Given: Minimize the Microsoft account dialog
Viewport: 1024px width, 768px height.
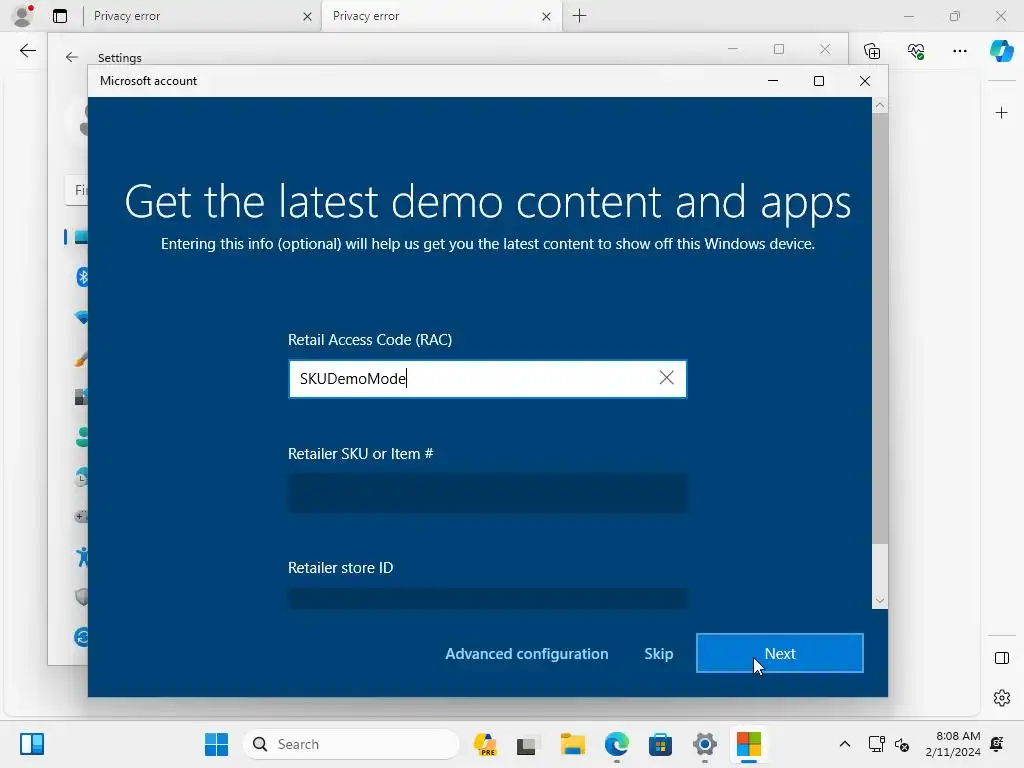Looking at the screenshot, I should coord(773,81).
